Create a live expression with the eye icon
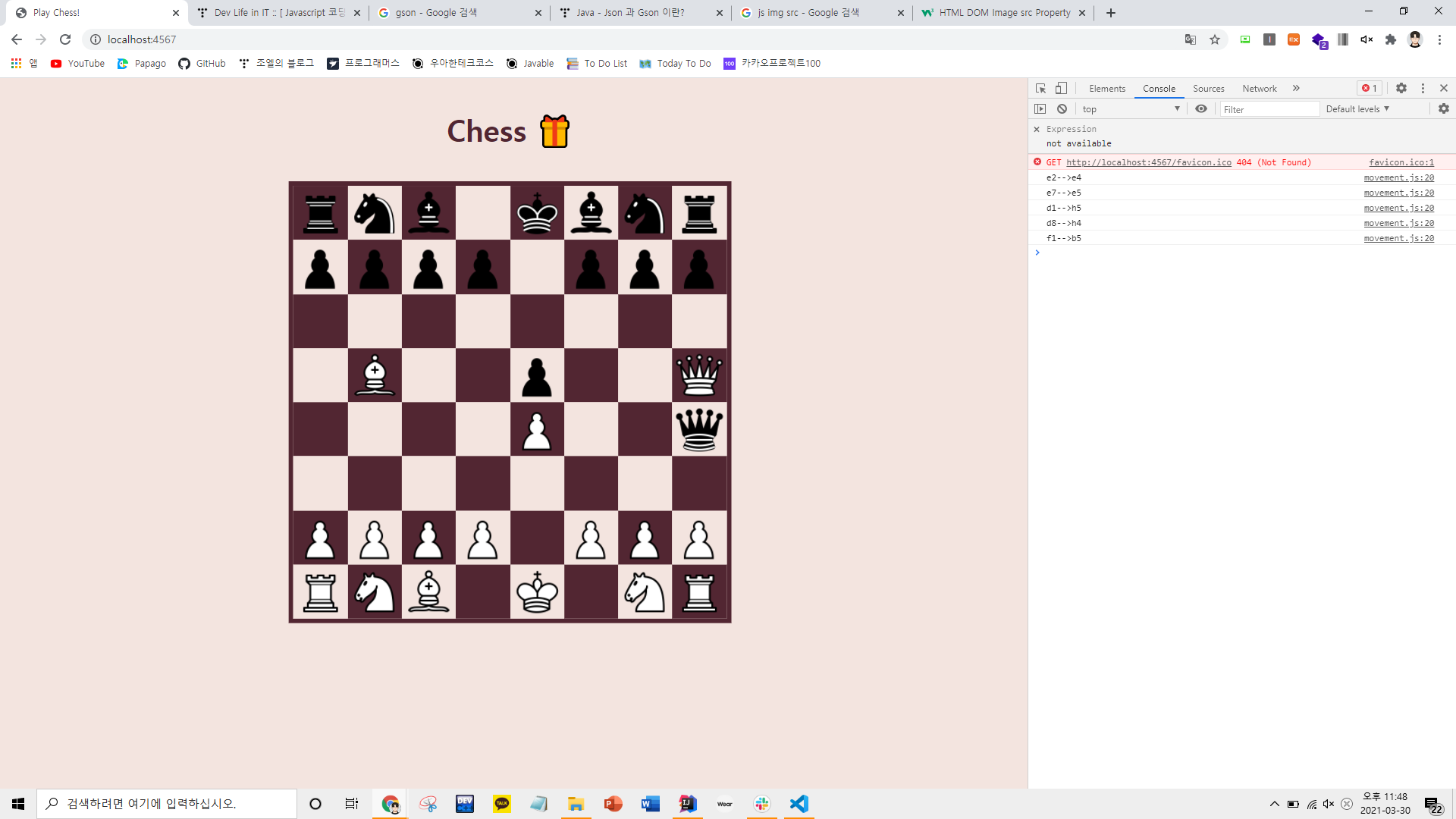 [1200, 108]
